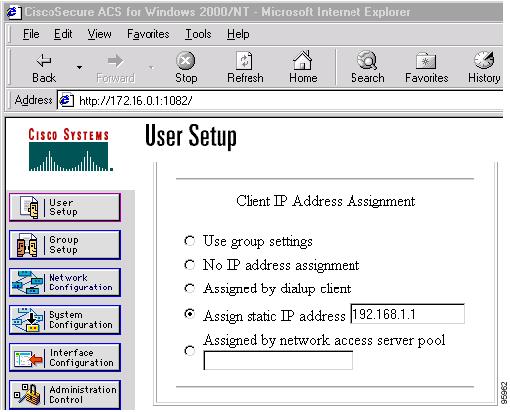Open the File menu
510x412 pixels.
[31, 34]
